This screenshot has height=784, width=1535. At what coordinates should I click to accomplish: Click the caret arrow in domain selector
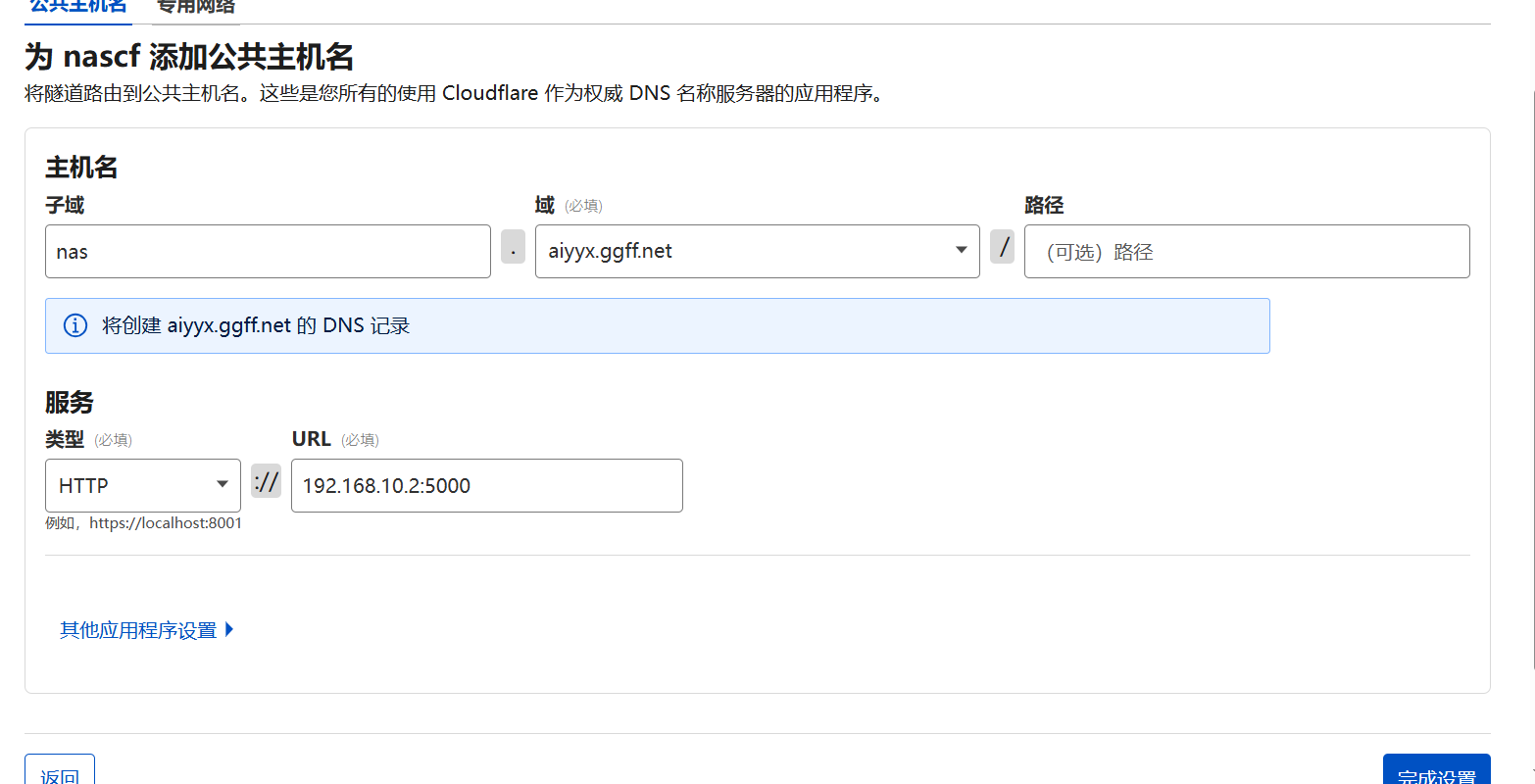[961, 250]
